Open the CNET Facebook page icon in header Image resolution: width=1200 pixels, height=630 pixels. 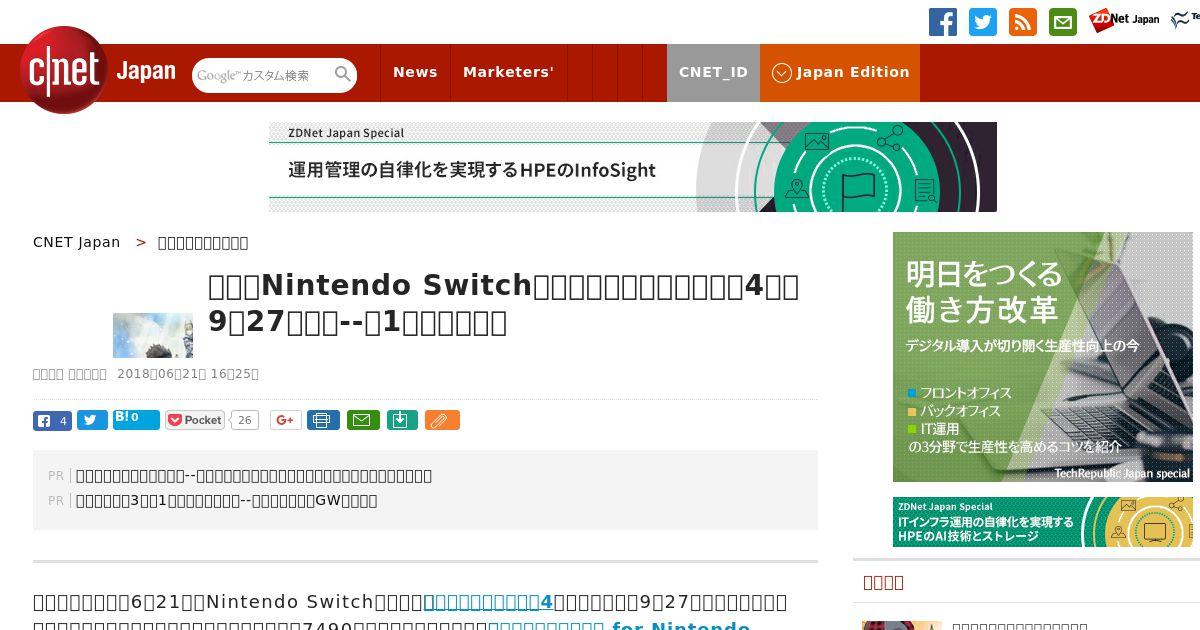coord(943,22)
